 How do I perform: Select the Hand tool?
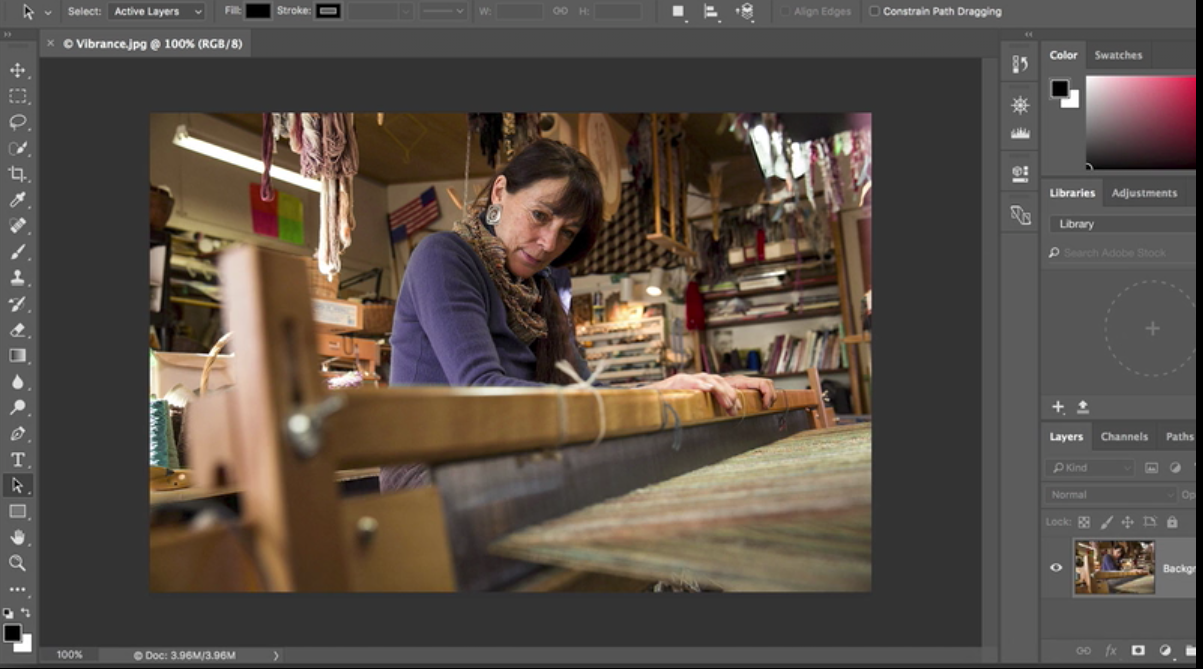pyautogui.click(x=17, y=538)
